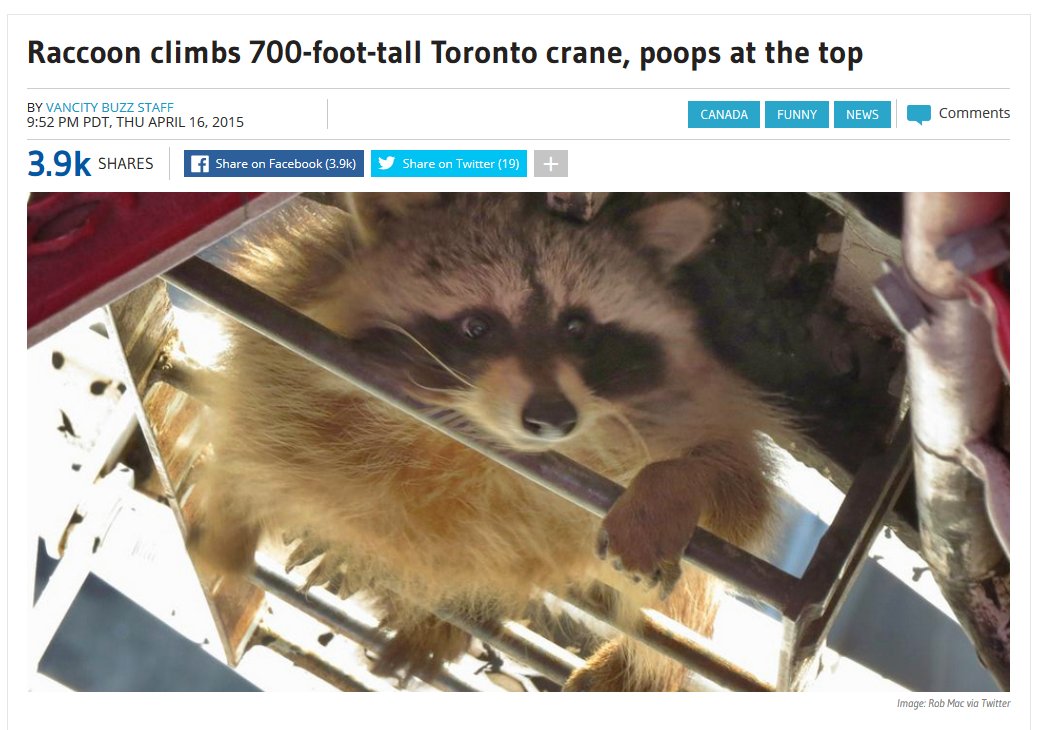Select the CANADA category tag

click(x=724, y=114)
